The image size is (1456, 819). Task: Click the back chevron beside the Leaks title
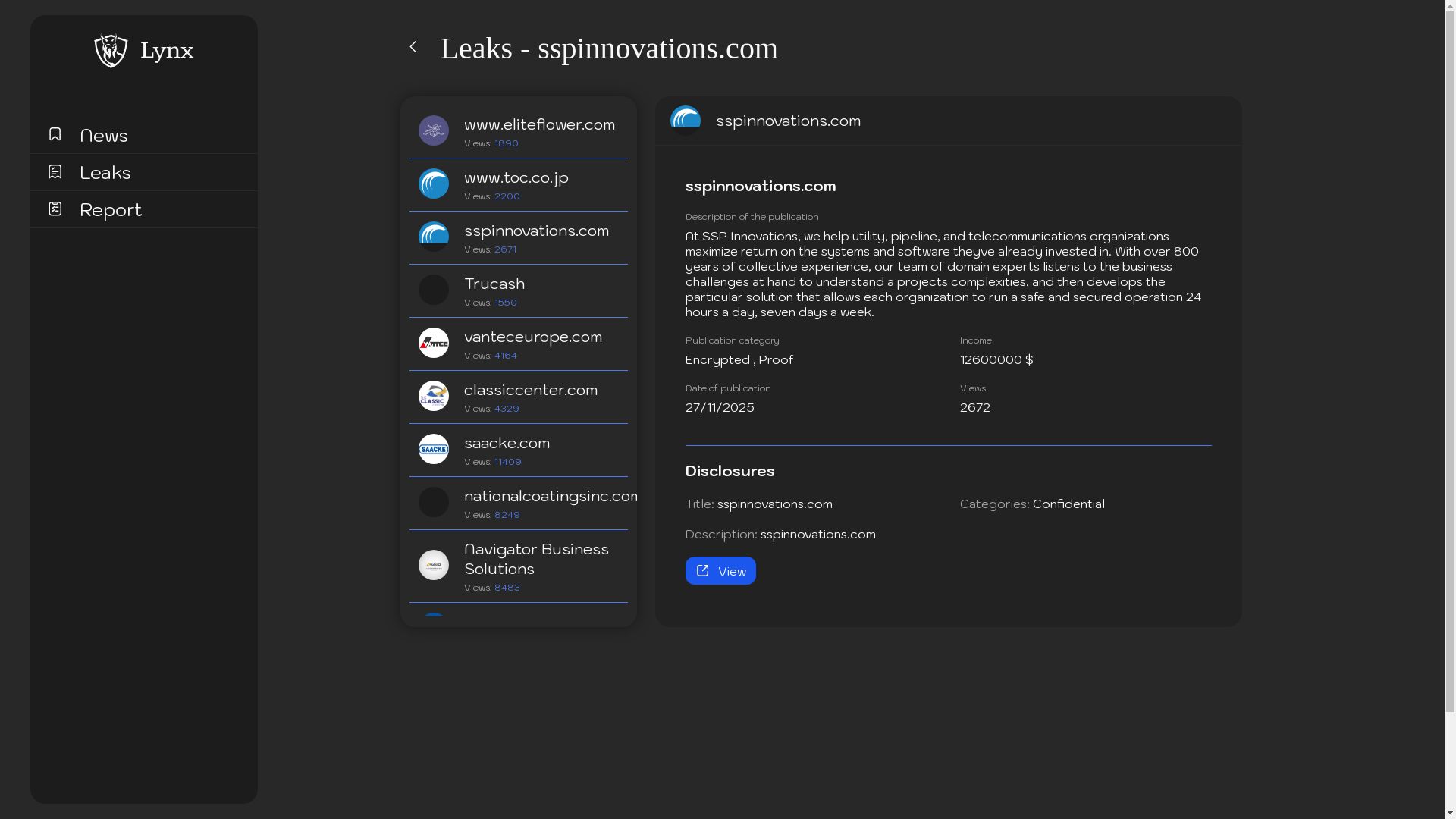coord(414,47)
